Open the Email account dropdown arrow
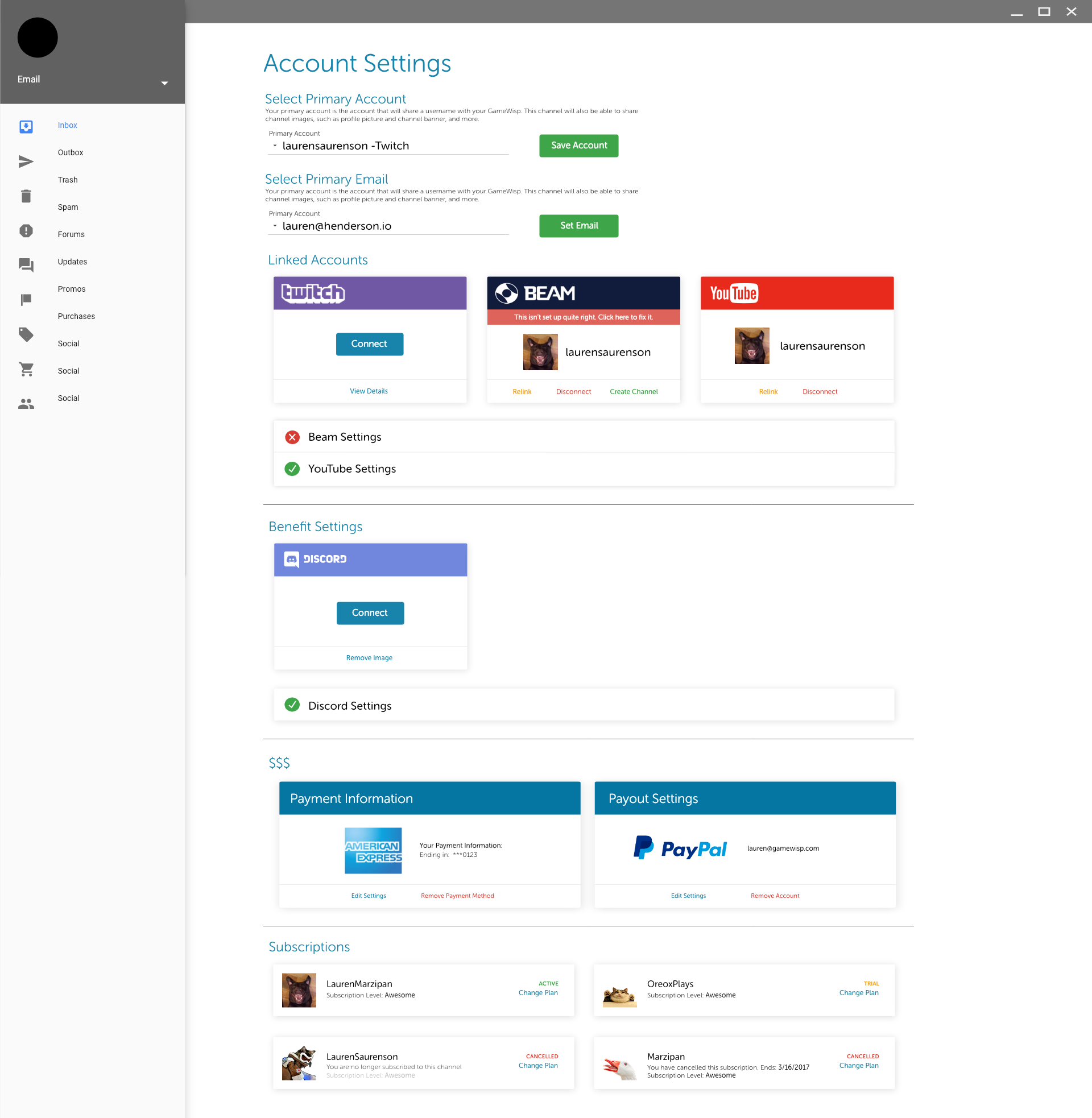This screenshot has height=1118, width=1092. click(x=164, y=83)
